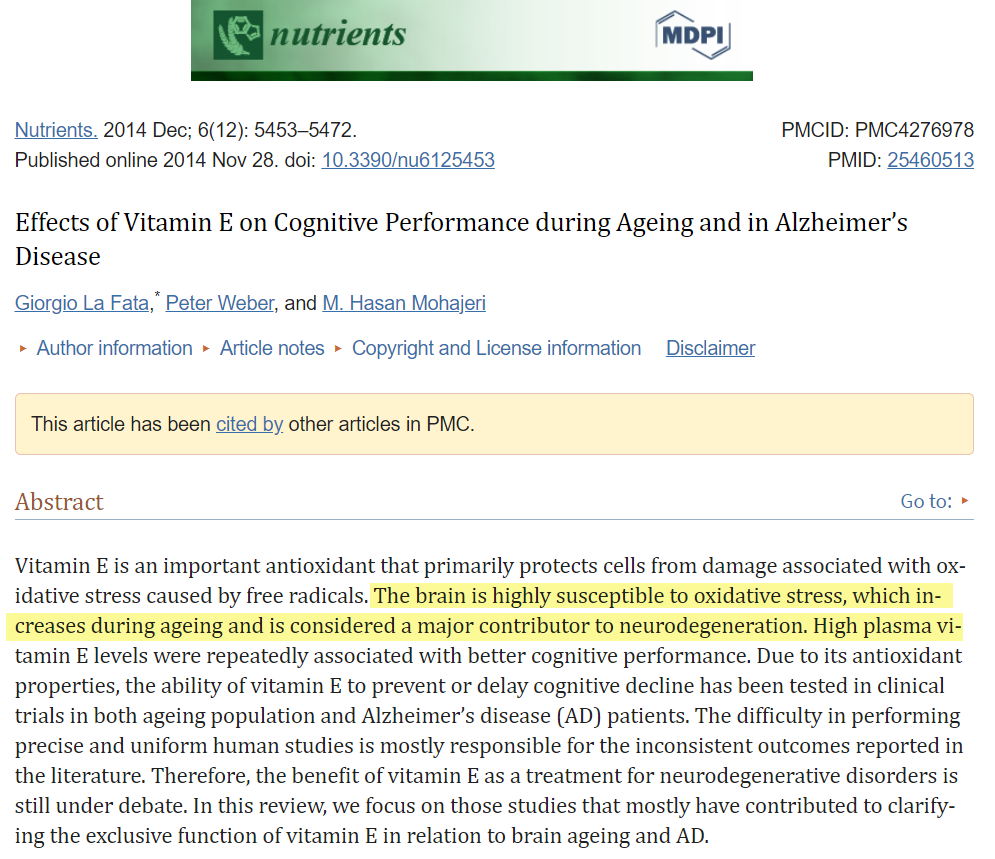The image size is (995, 859).
Task: Expand Copyright and License information
Action: [496, 348]
